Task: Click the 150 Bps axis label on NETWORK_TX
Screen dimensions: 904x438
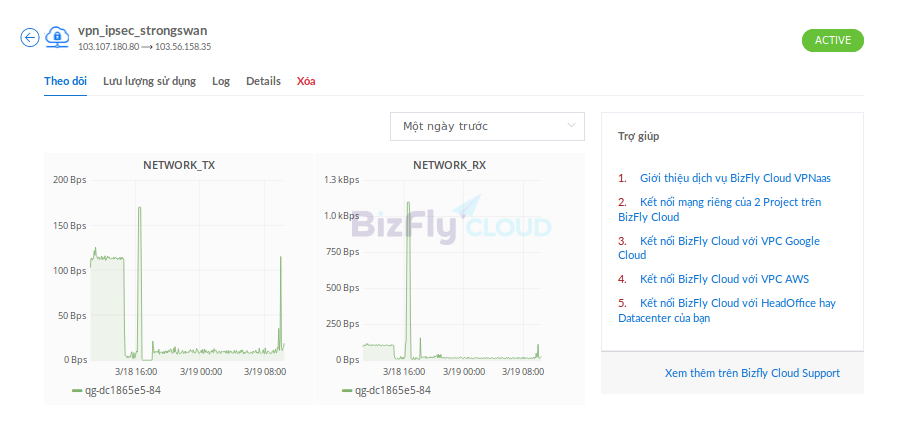Action: (x=69, y=225)
